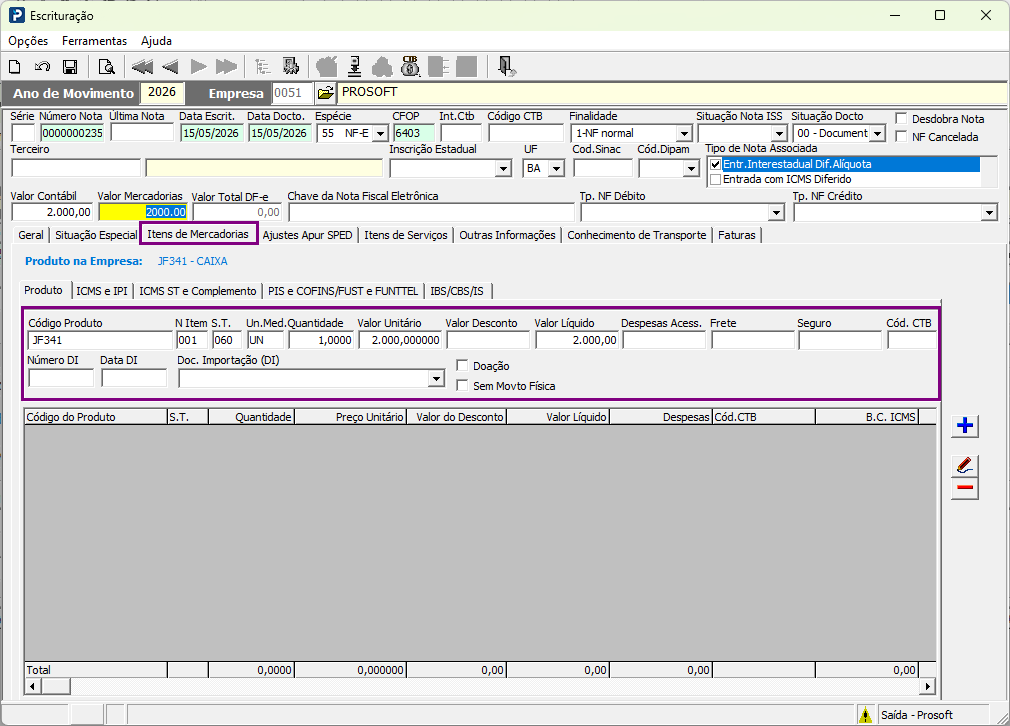Go to first record with double-left arrow
Image resolution: width=1010 pixels, height=726 pixels.
coord(142,67)
